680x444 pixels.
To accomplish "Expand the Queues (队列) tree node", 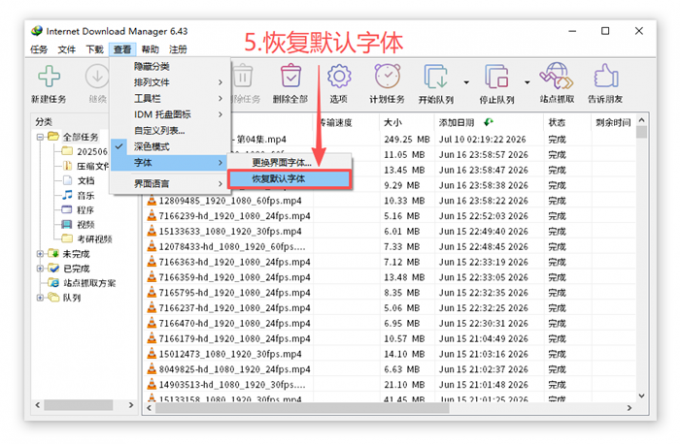I will pos(40,297).
